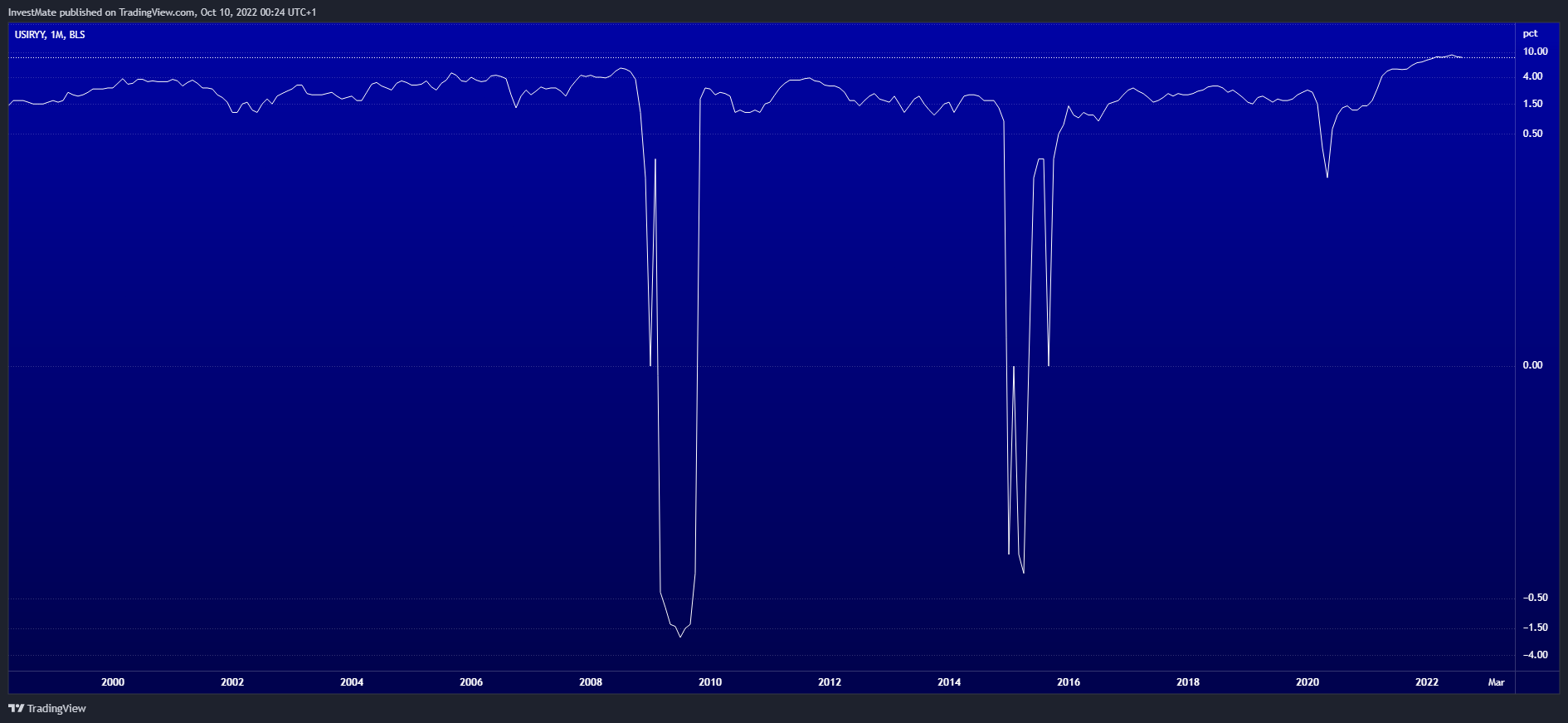
Task: Click the 10.00 price axis label
Action: (x=1535, y=51)
